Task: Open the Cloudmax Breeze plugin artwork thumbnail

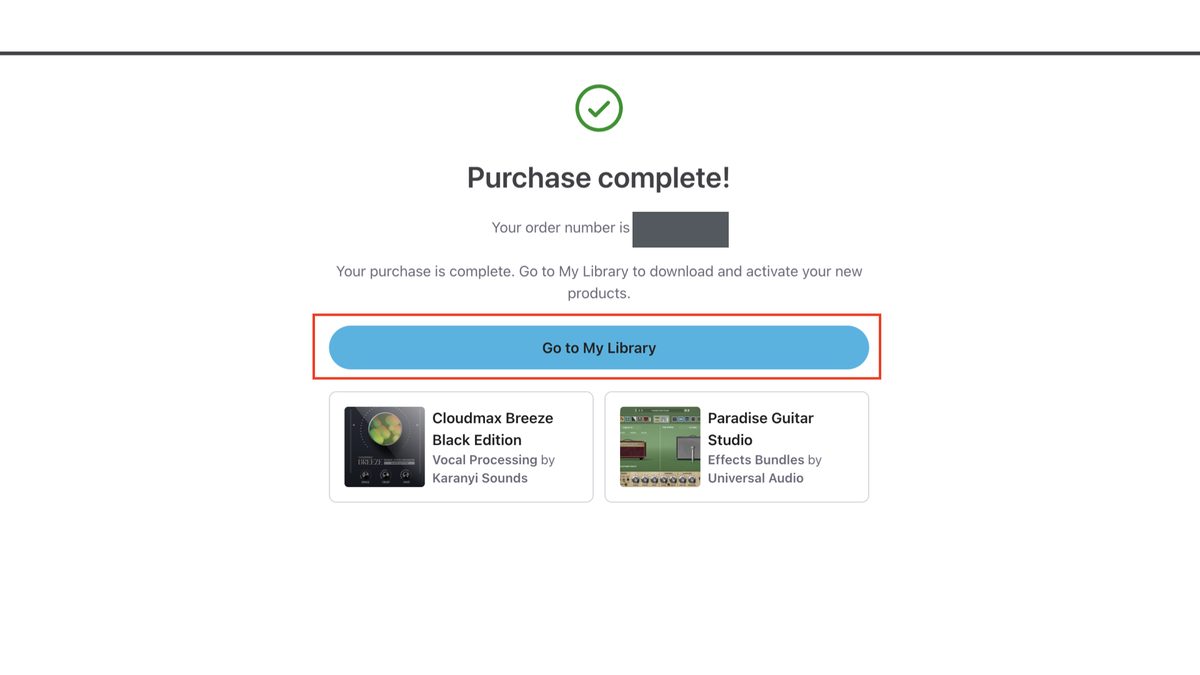Action: tap(385, 447)
